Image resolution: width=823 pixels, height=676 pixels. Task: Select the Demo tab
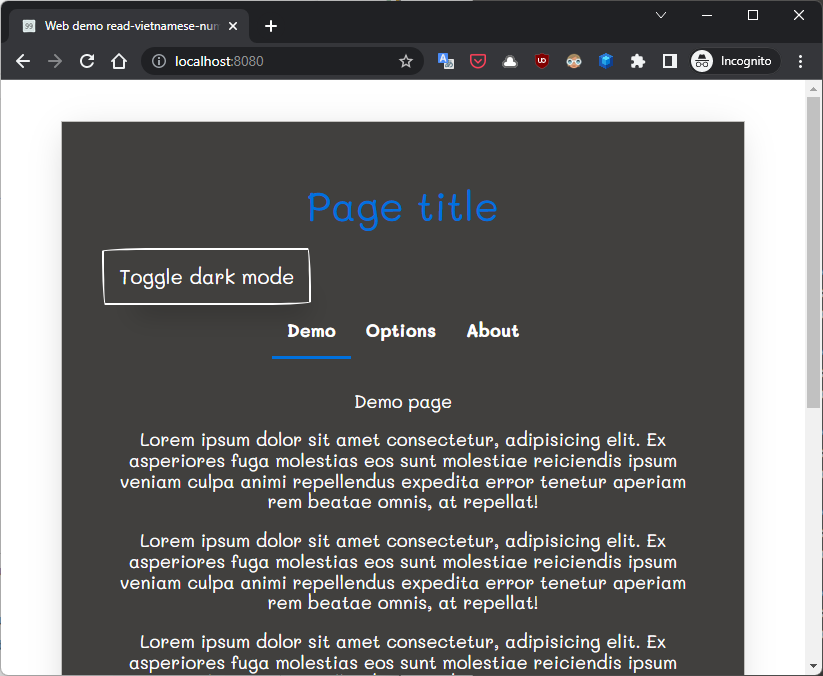(x=311, y=331)
